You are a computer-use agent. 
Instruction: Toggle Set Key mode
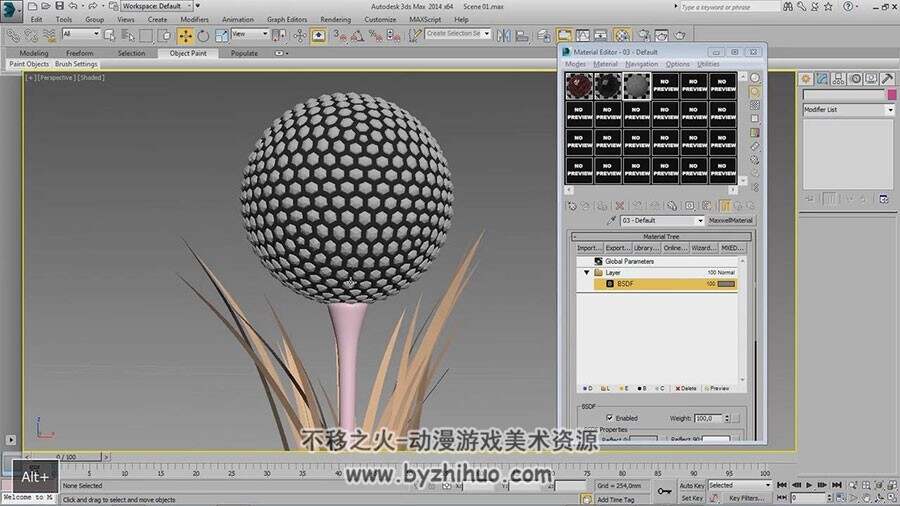692,499
